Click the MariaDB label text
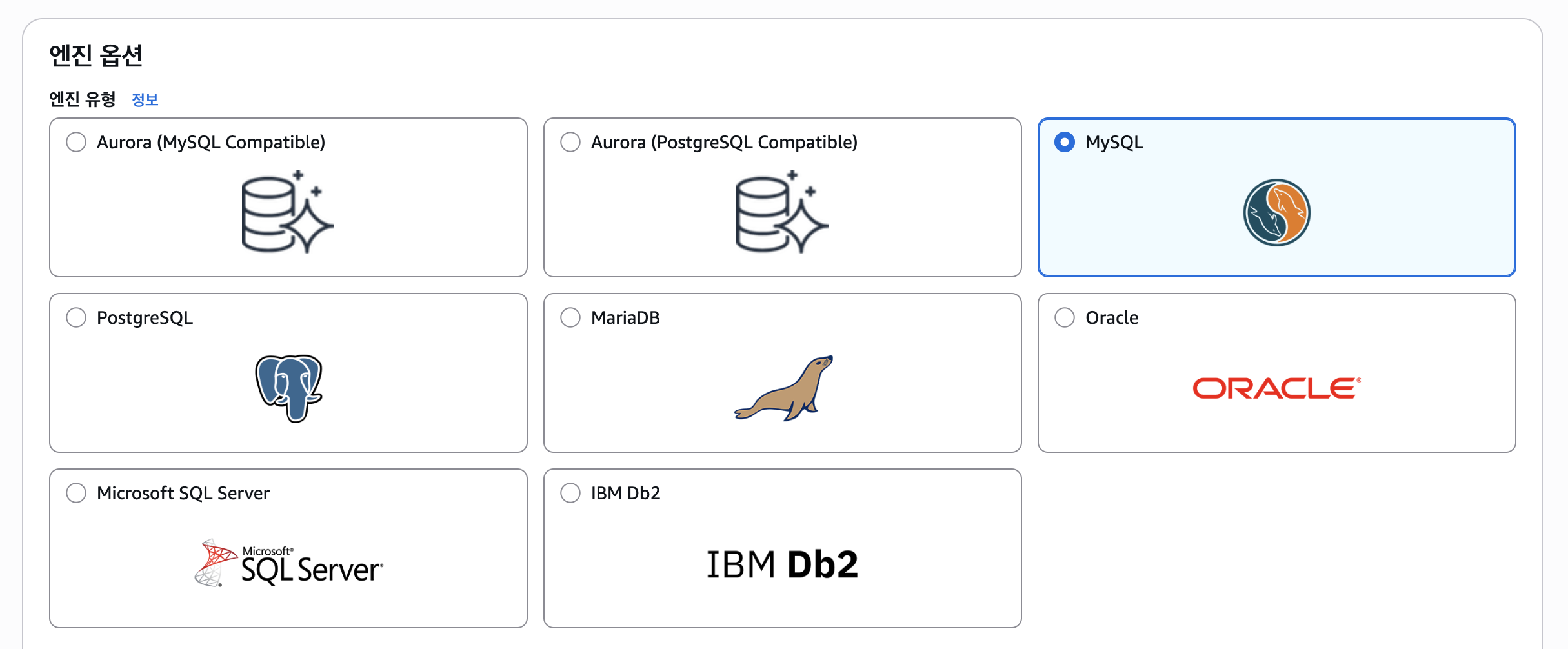 coord(625,317)
